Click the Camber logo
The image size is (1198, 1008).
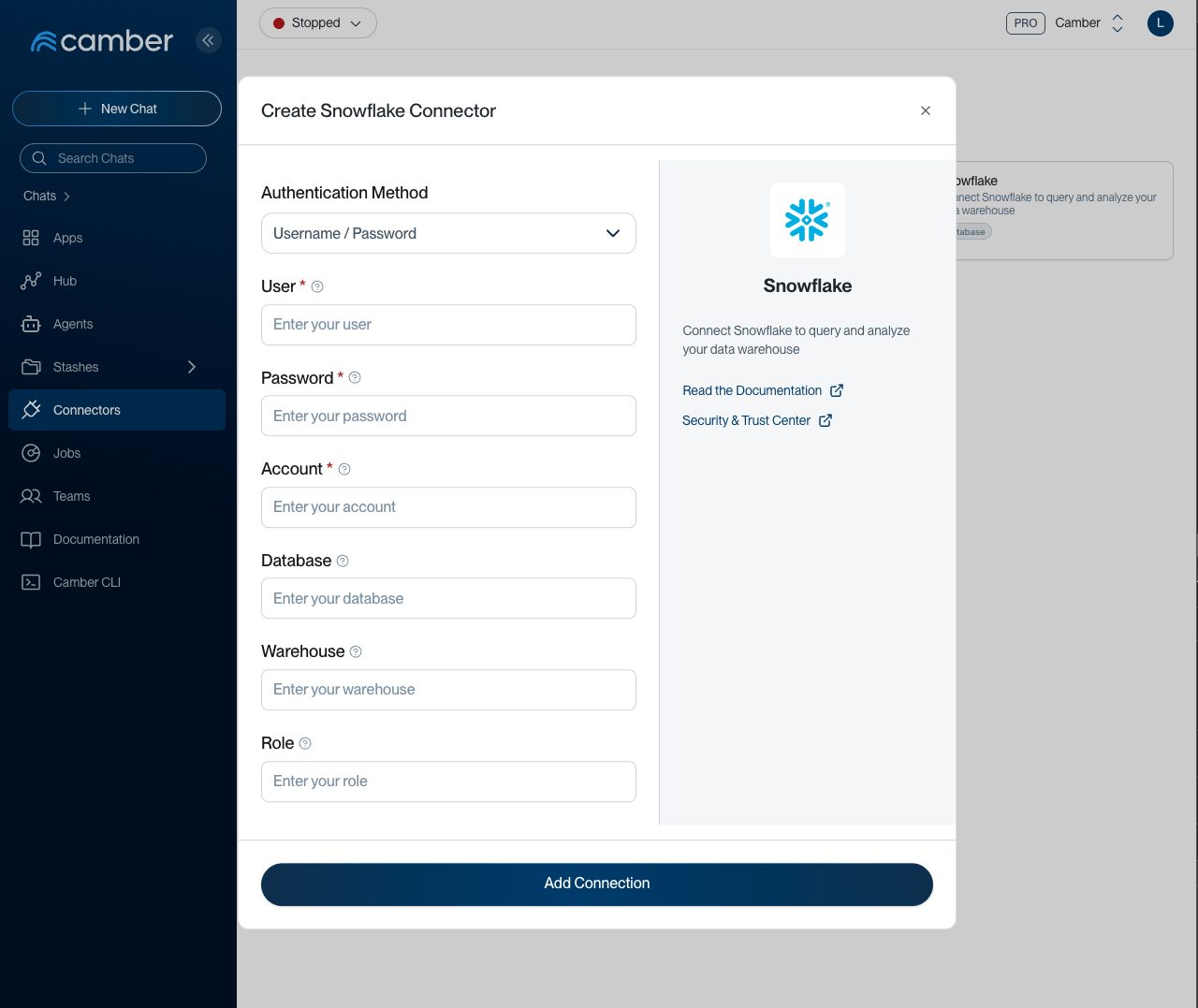coord(101,40)
